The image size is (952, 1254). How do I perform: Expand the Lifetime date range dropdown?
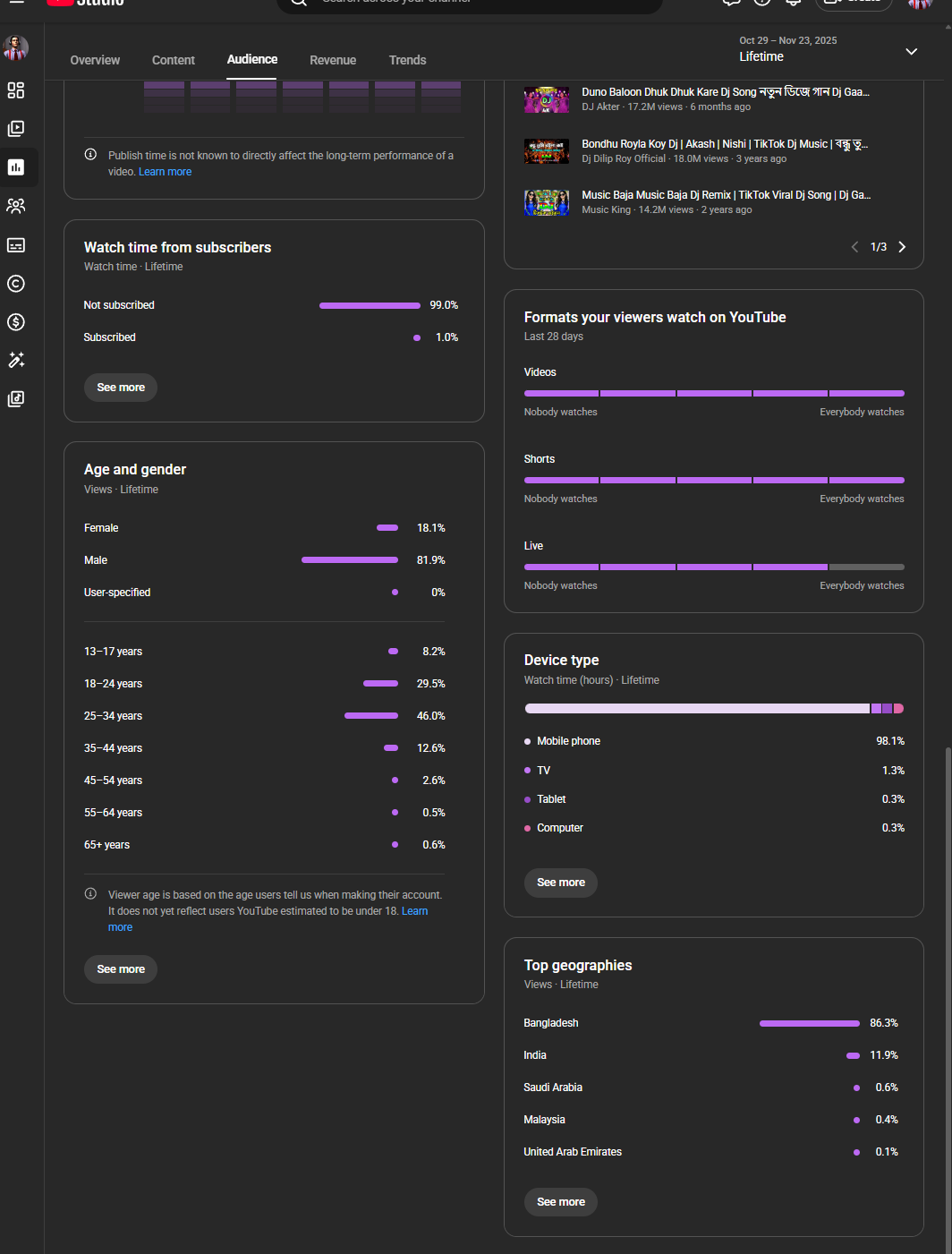(911, 52)
